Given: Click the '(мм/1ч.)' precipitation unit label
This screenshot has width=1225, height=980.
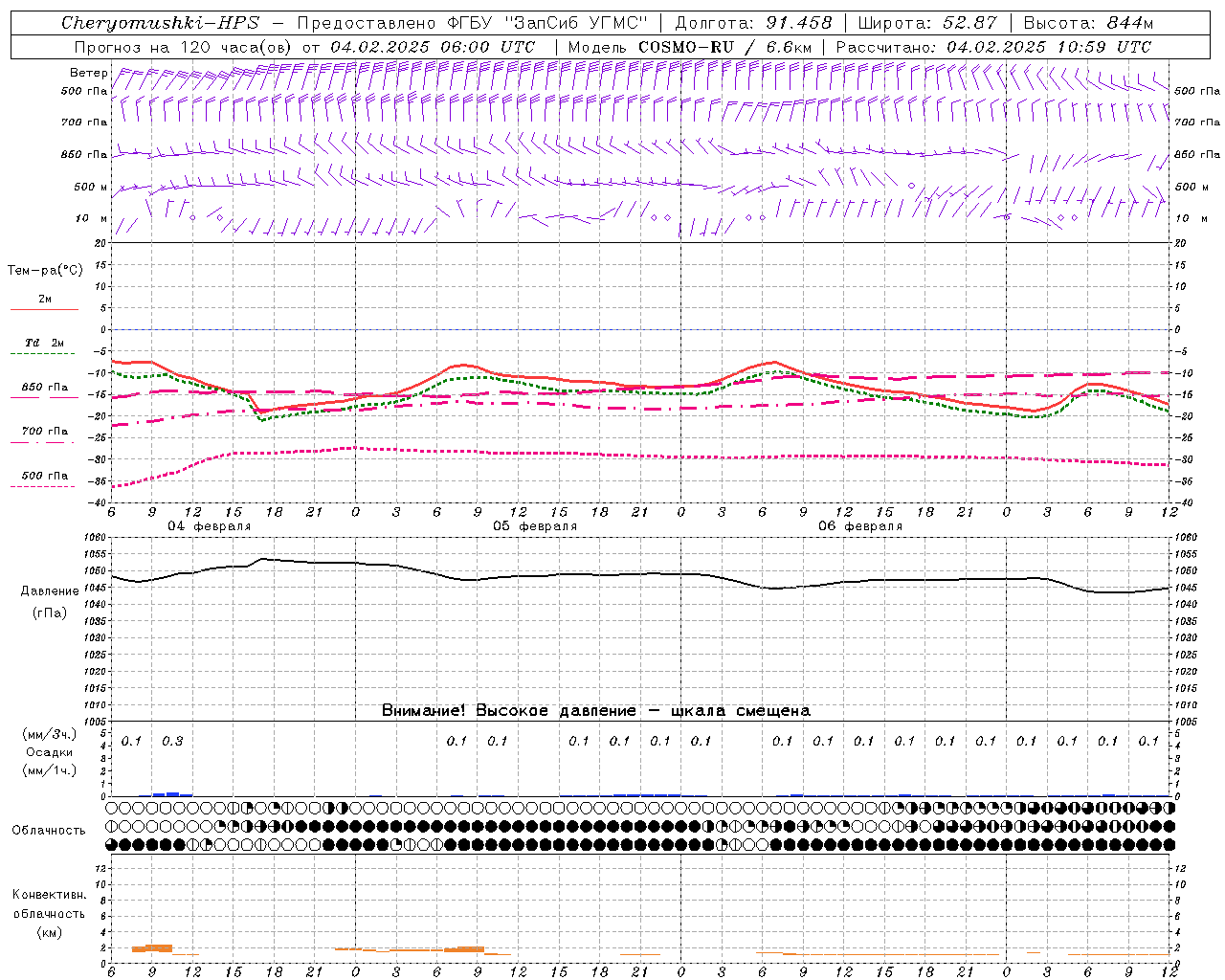Looking at the screenshot, I should point(50,770).
